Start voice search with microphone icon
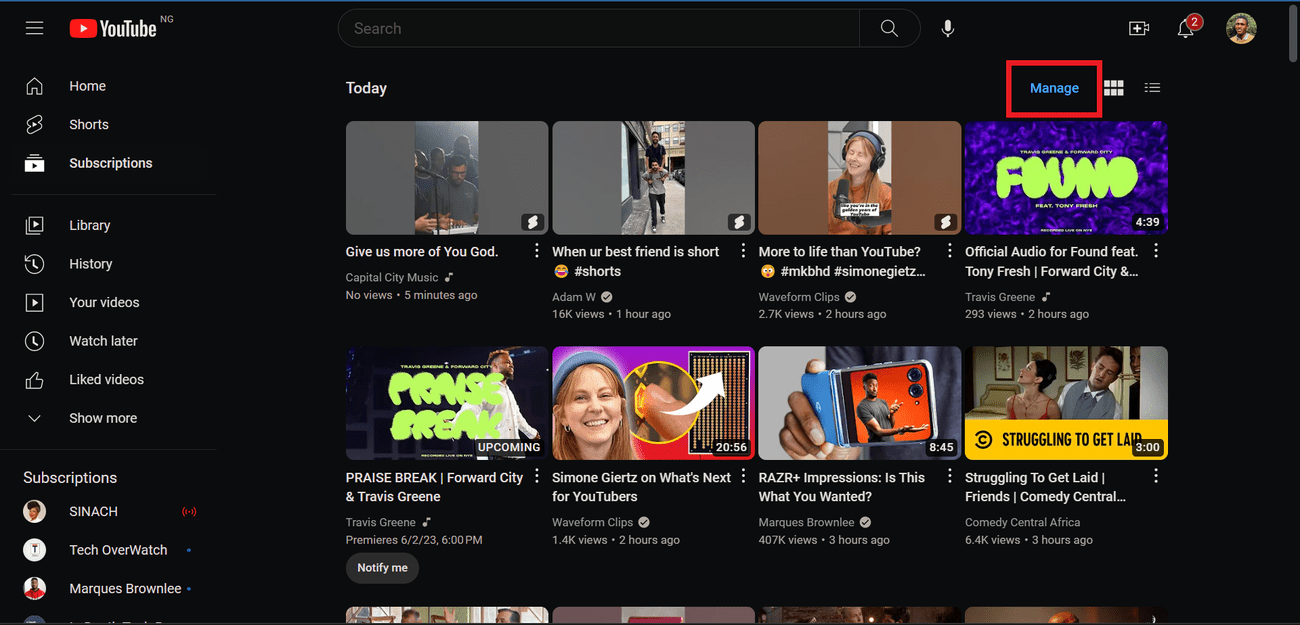The image size is (1300, 625). point(948,29)
